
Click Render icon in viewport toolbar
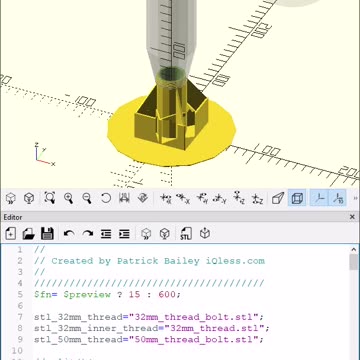[x=29, y=199]
